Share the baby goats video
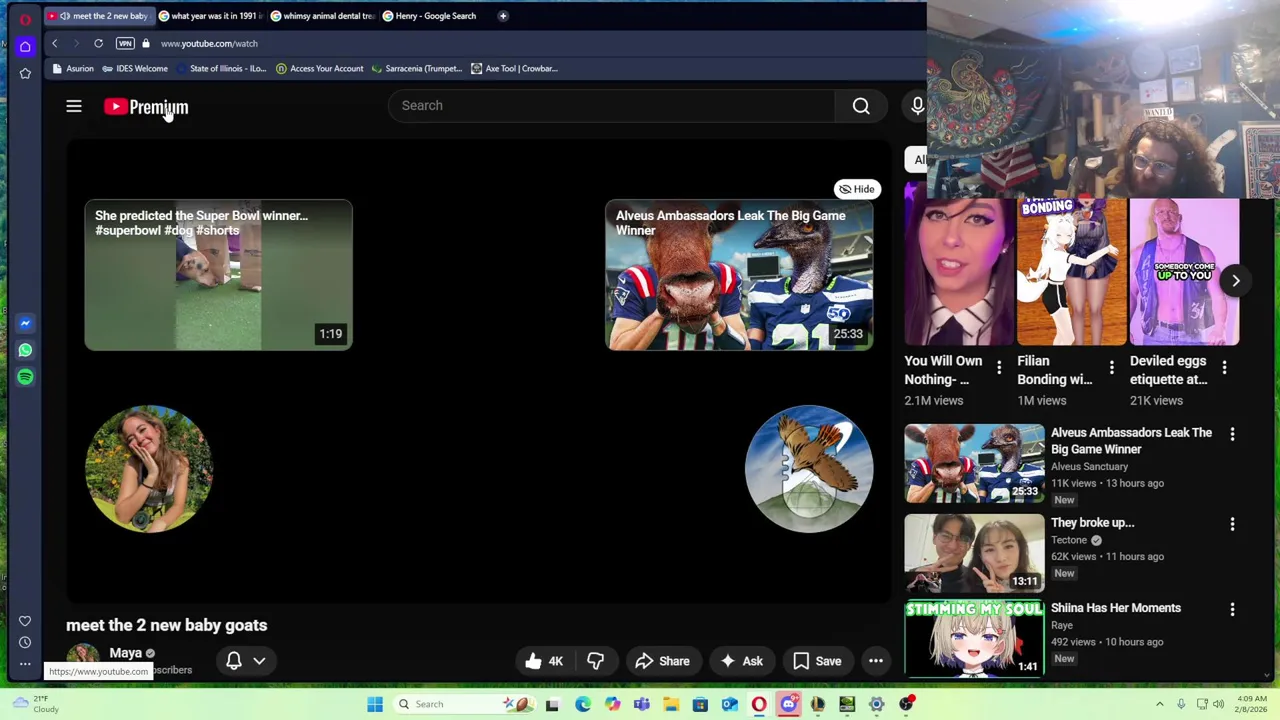1280x720 pixels. click(x=662, y=661)
